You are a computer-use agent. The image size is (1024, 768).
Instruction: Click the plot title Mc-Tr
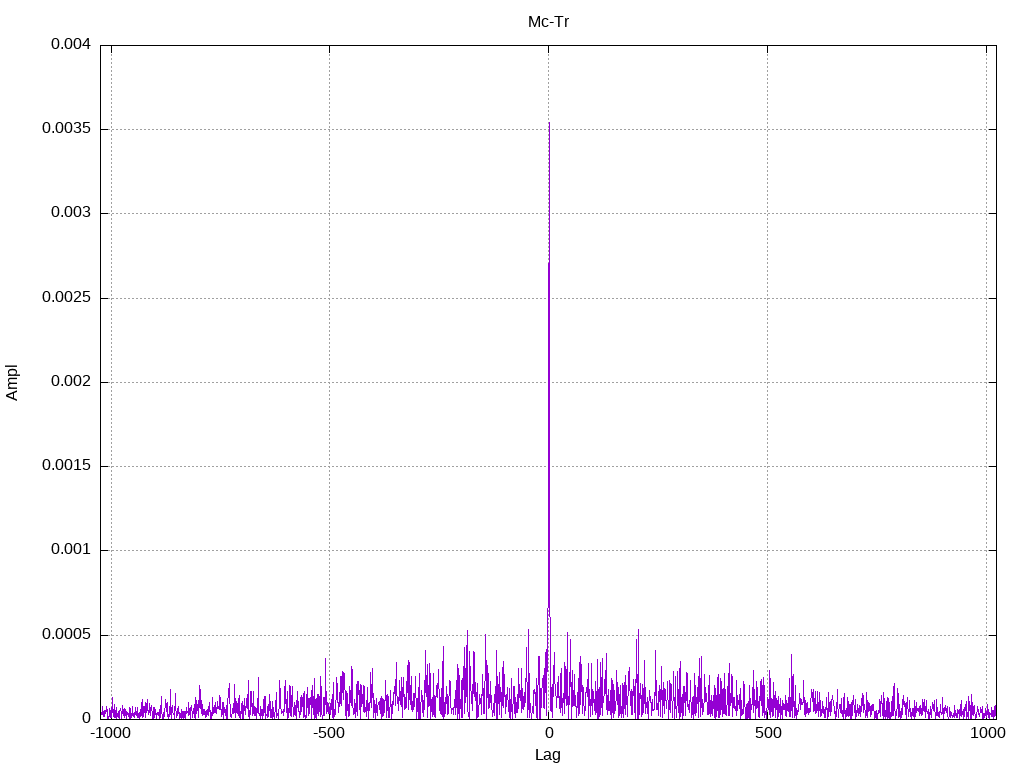click(548, 21)
